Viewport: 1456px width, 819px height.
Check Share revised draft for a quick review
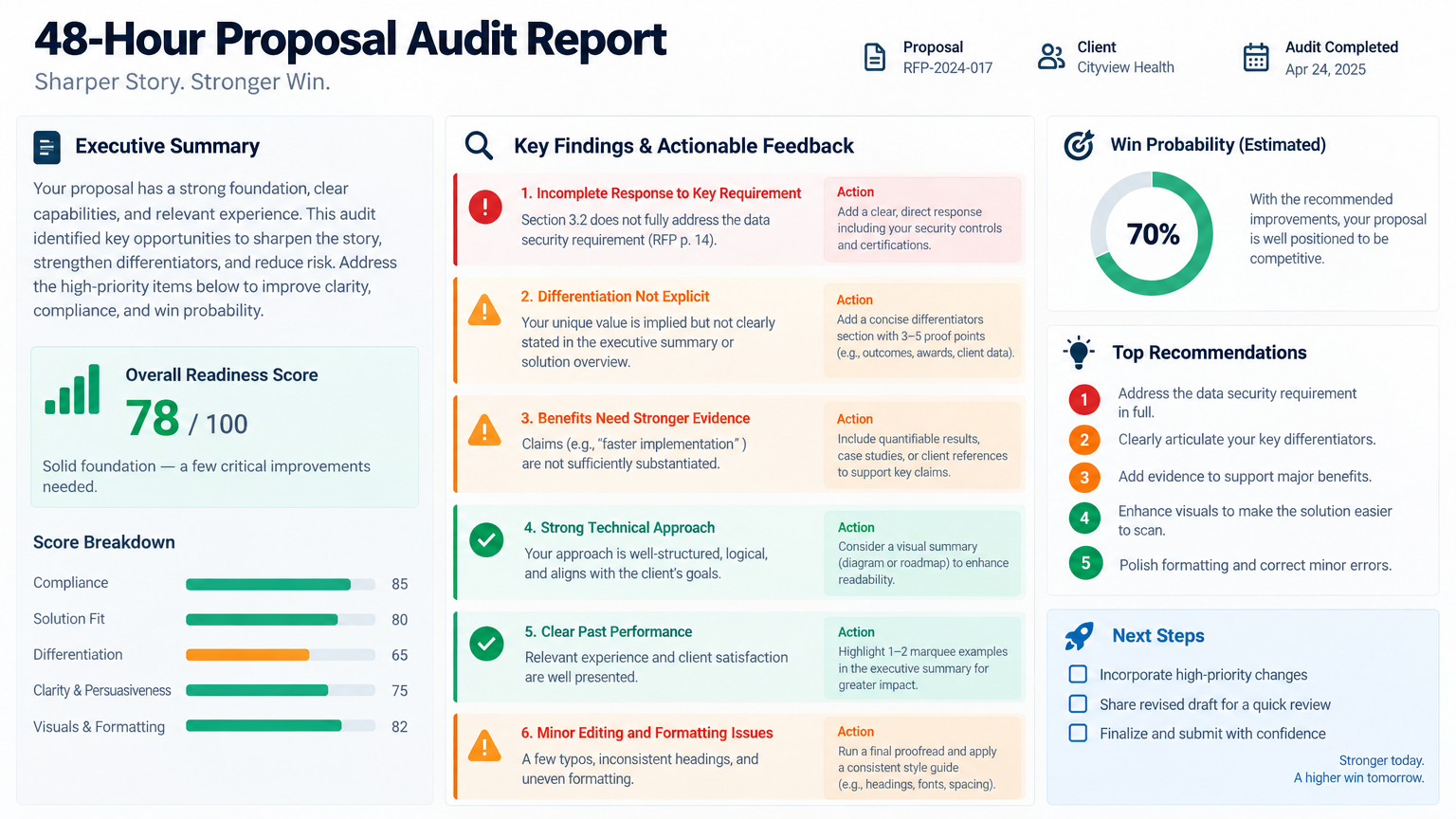click(x=1078, y=703)
